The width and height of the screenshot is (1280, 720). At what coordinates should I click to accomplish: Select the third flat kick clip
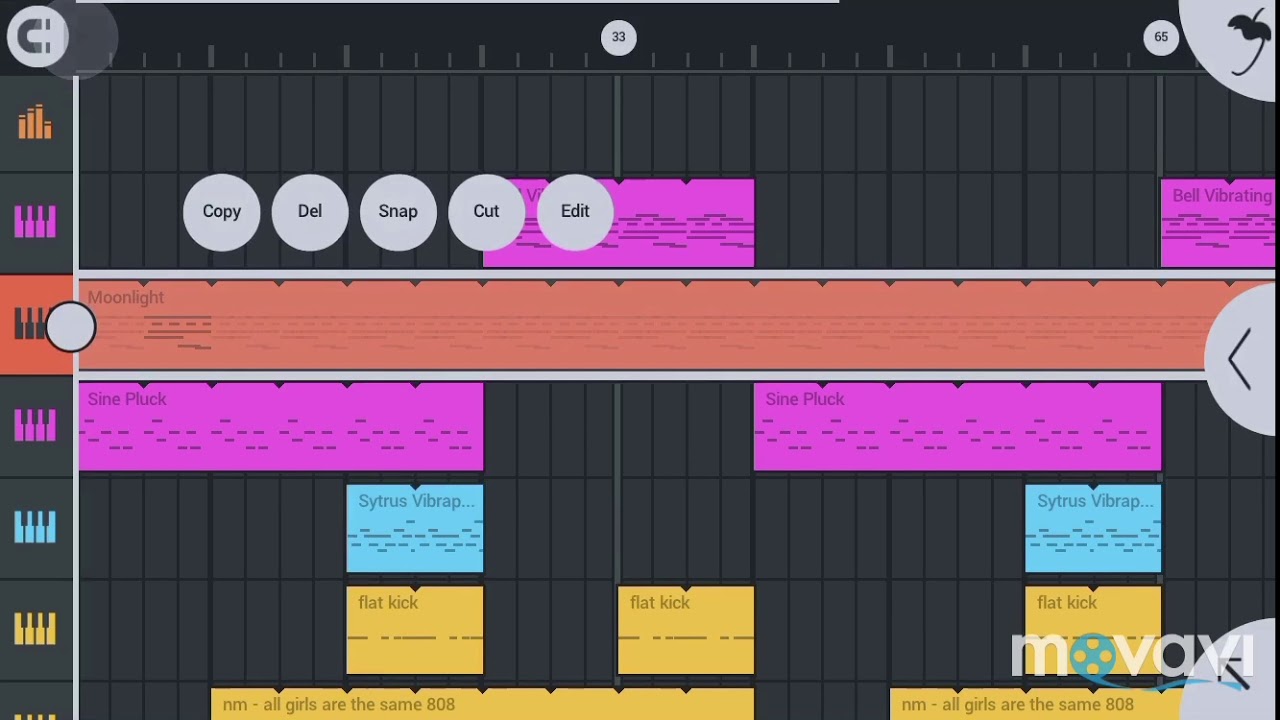coord(1093,631)
